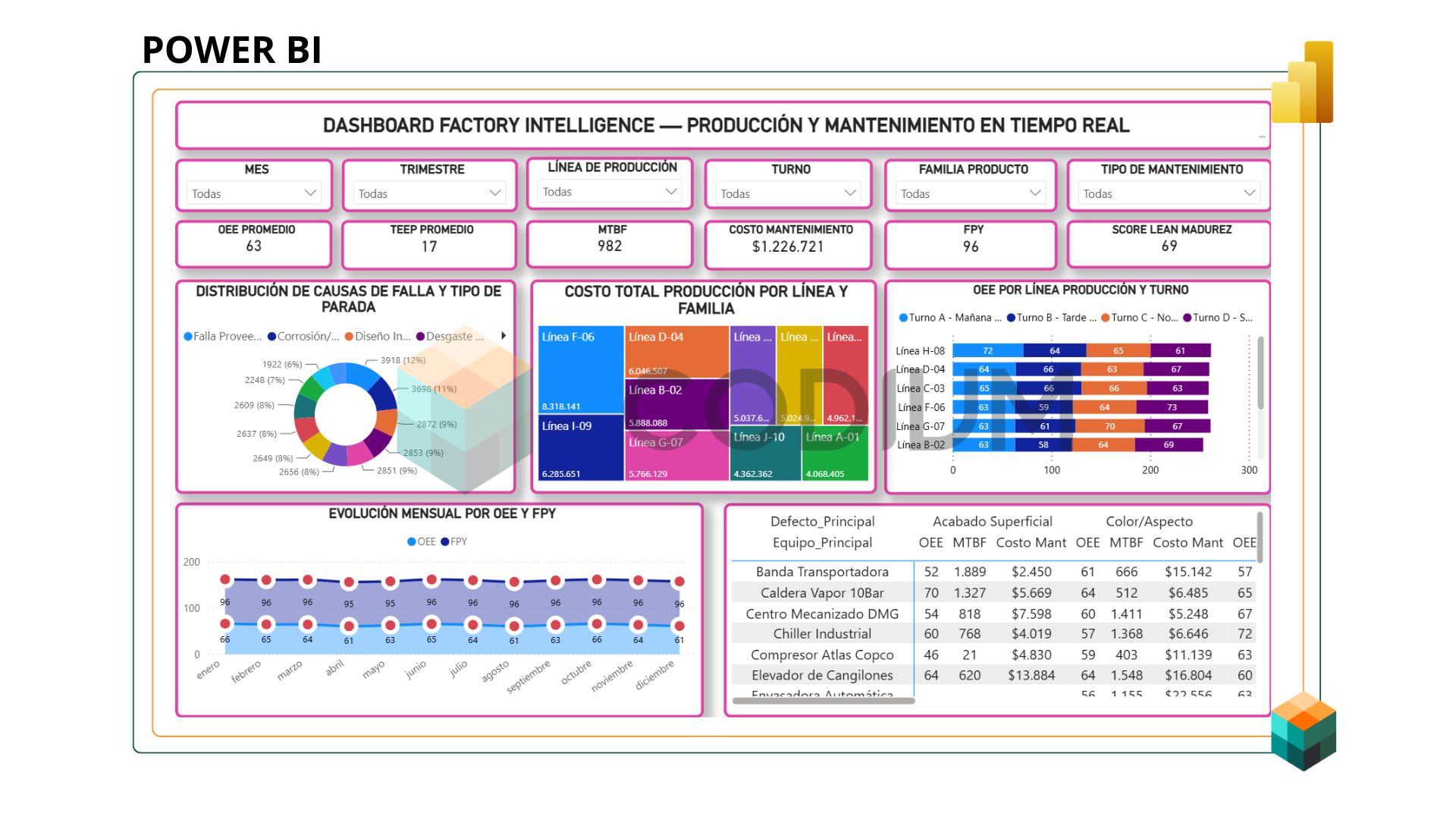
Task: Open the TRIMESTRE slicer dropdown
Action: click(x=430, y=193)
